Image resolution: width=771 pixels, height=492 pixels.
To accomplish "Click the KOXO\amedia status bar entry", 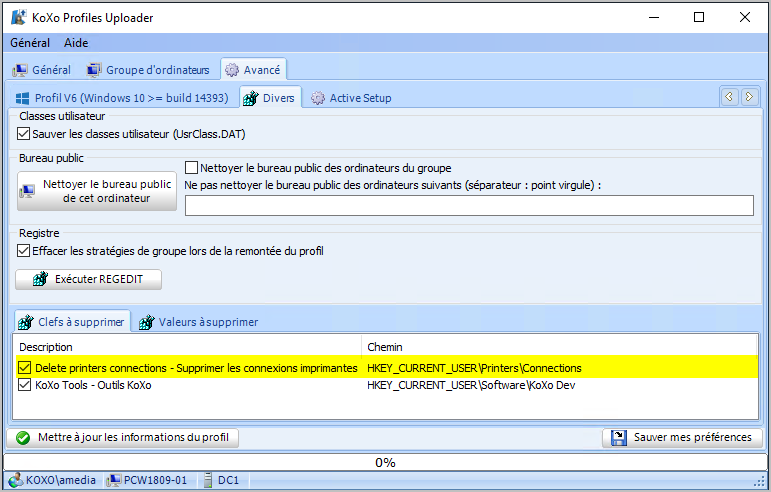I will point(61,480).
